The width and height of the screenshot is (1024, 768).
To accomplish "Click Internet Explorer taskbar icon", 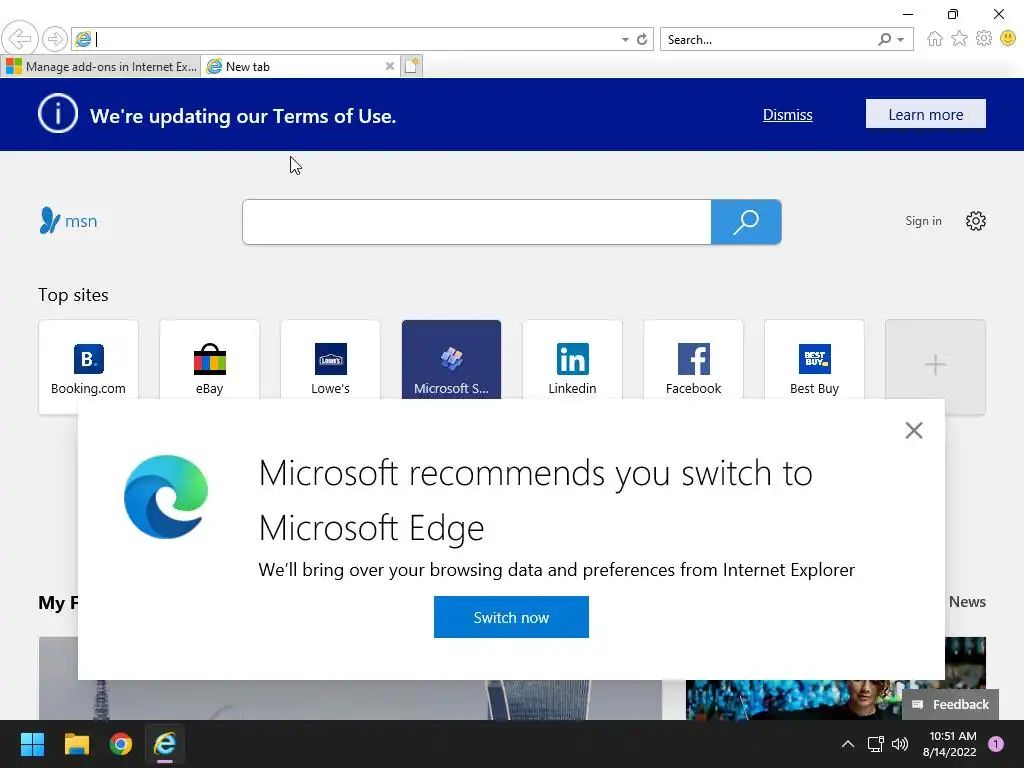I will coord(165,744).
